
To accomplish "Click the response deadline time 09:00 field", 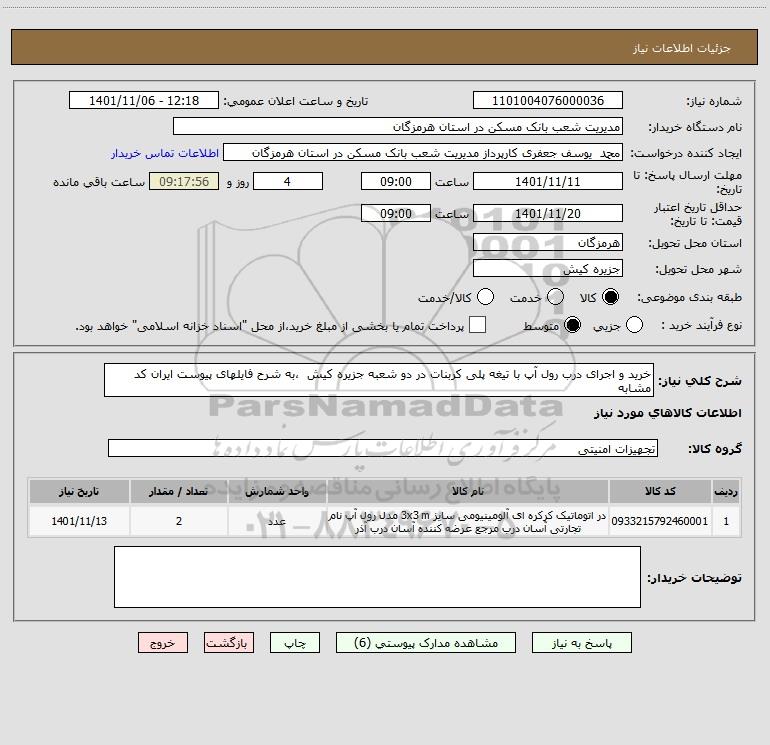I will 396,182.
